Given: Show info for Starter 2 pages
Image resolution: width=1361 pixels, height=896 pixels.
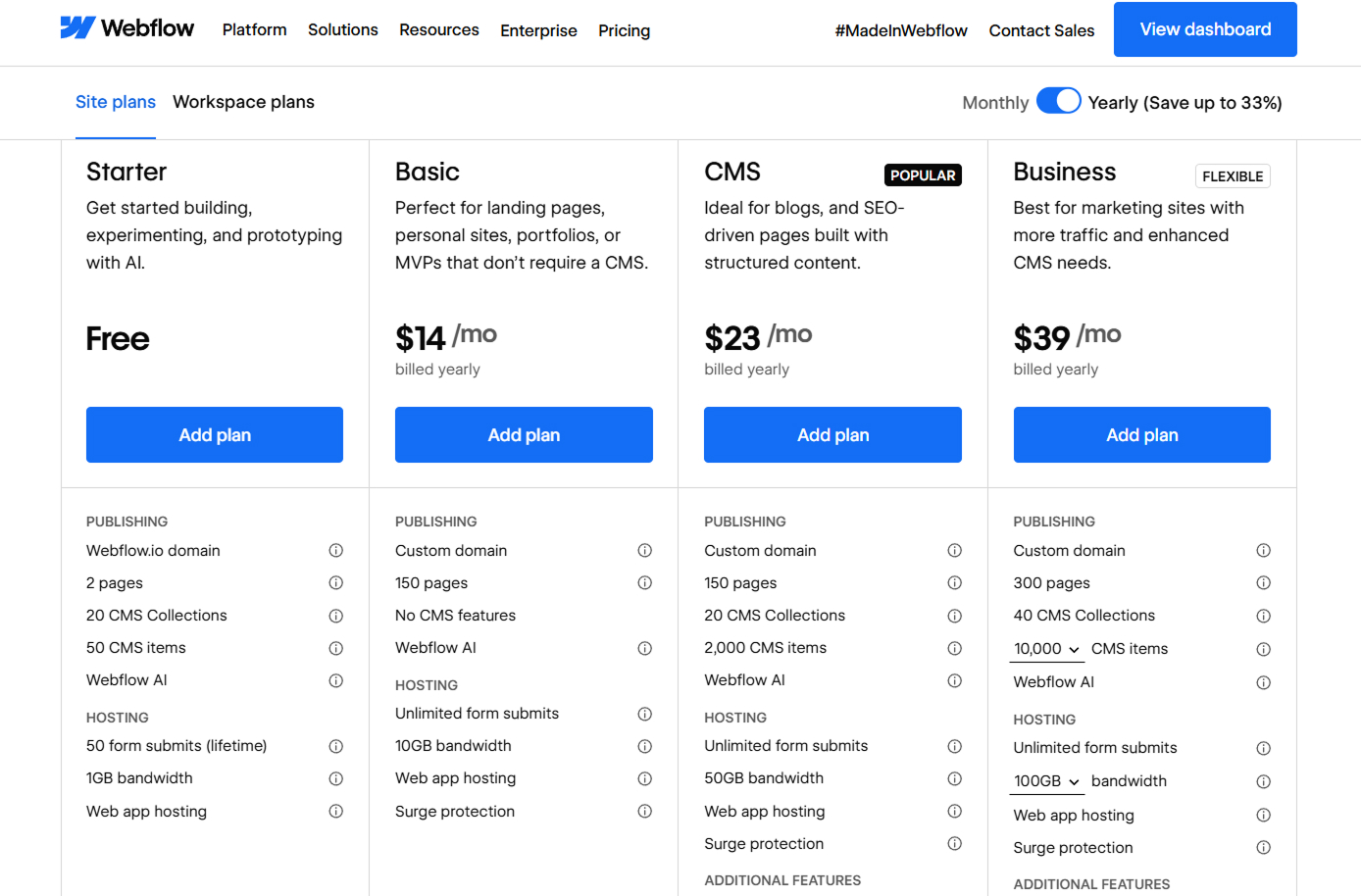Looking at the screenshot, I should point(336,583).
